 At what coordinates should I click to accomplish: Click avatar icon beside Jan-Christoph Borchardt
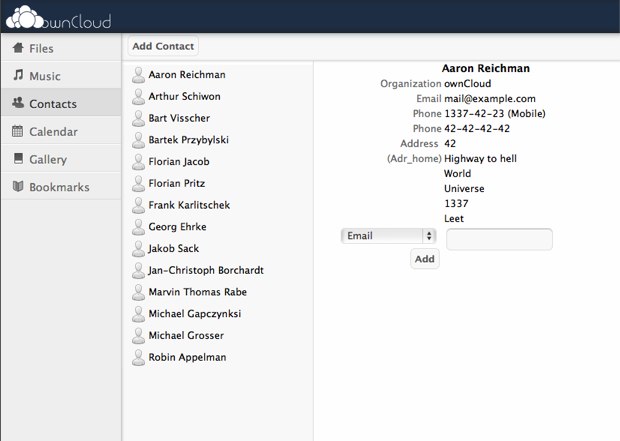[x=138, y=271]
